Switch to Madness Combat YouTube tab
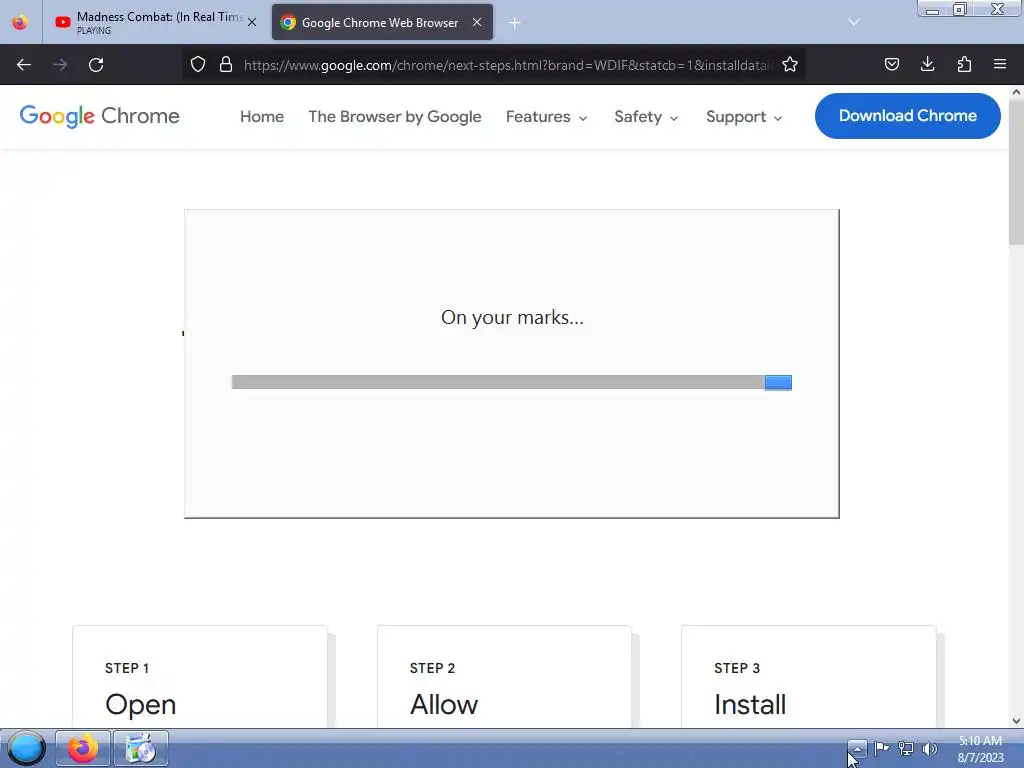 (x=155, y=22)
